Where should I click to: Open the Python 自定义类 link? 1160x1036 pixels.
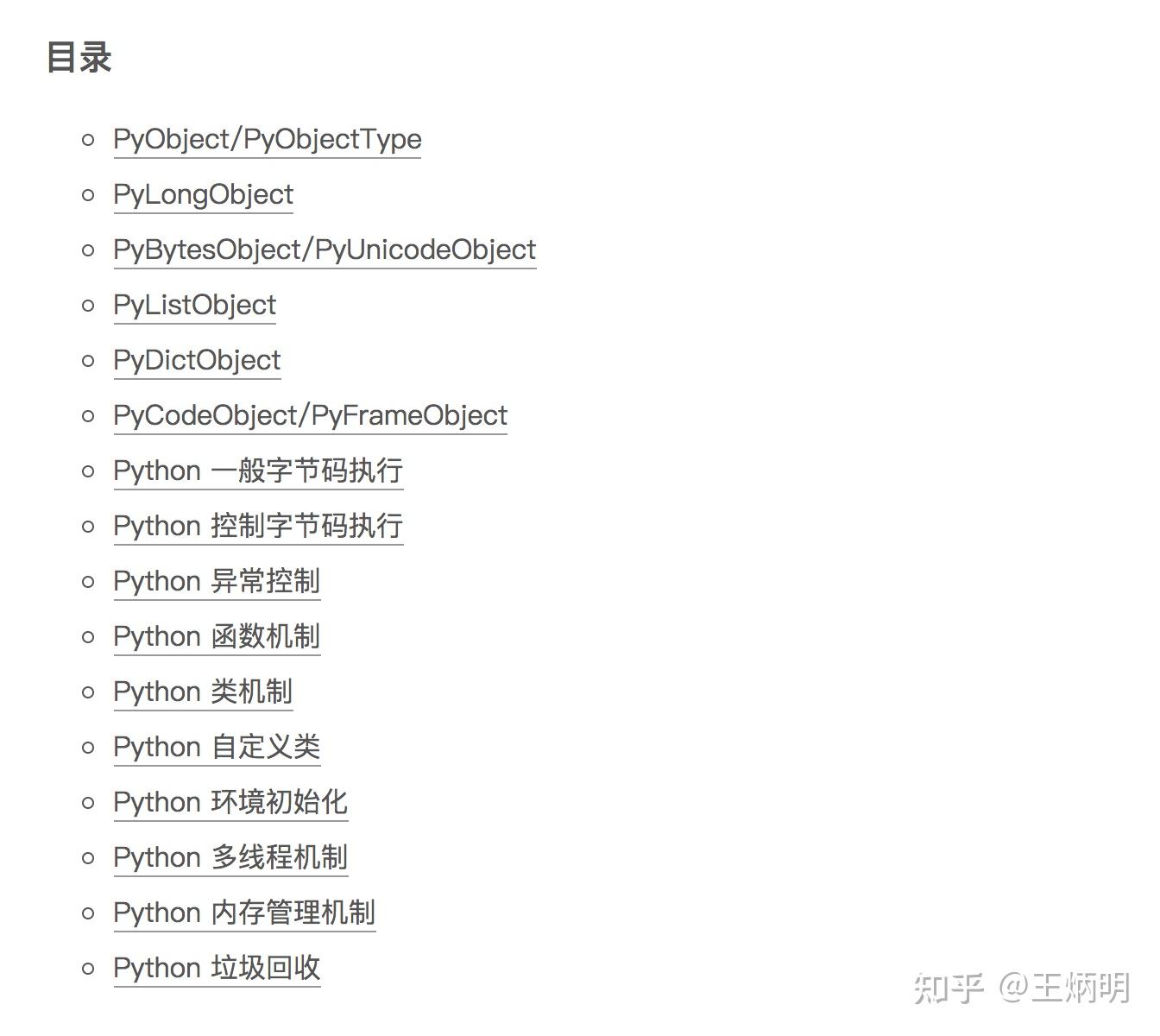tap(217, 747)
